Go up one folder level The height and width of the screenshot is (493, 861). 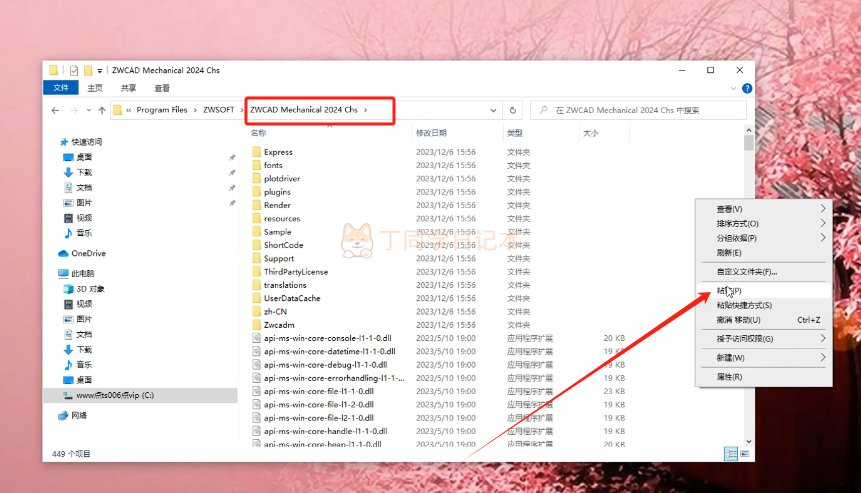pyautogui.click(x=102, y=110)
